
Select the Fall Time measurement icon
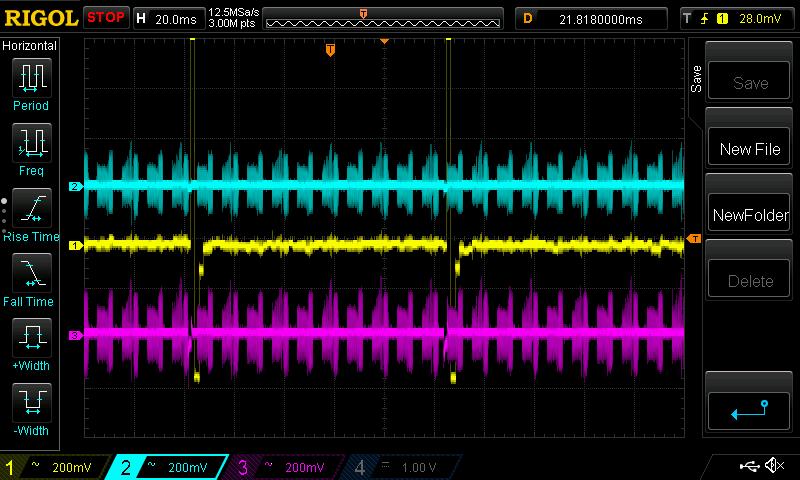(x=32, y=272)
